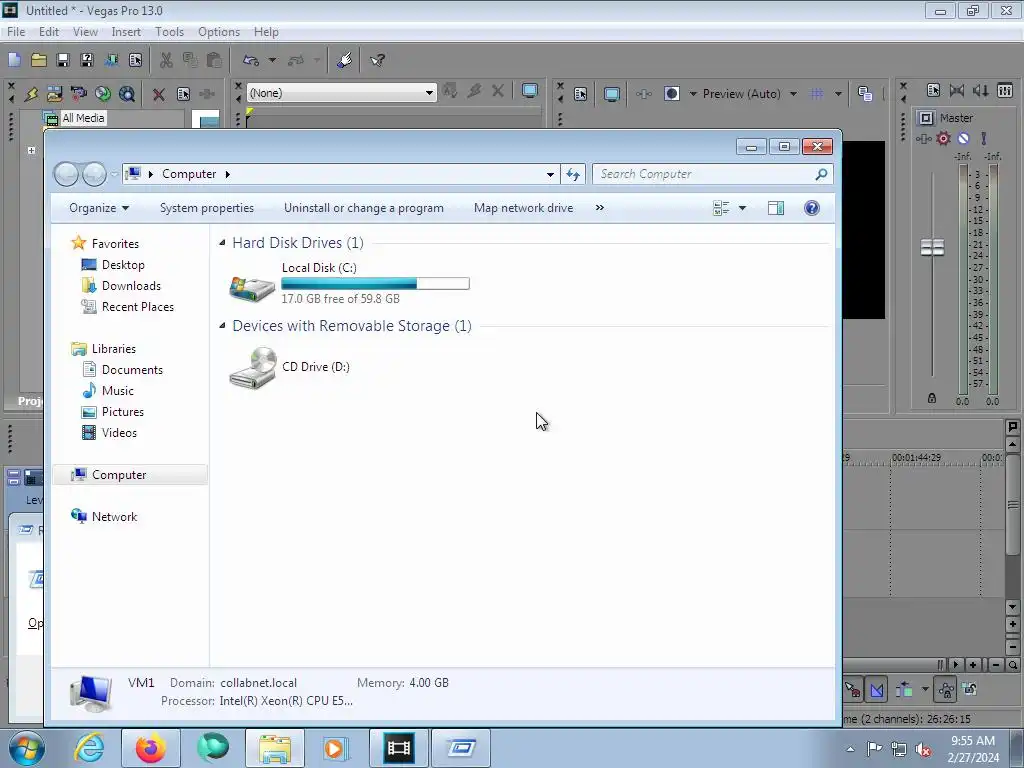1024x768 pixels.
Task: Select Network in navigation pane
Action: [x=114, y=517]
